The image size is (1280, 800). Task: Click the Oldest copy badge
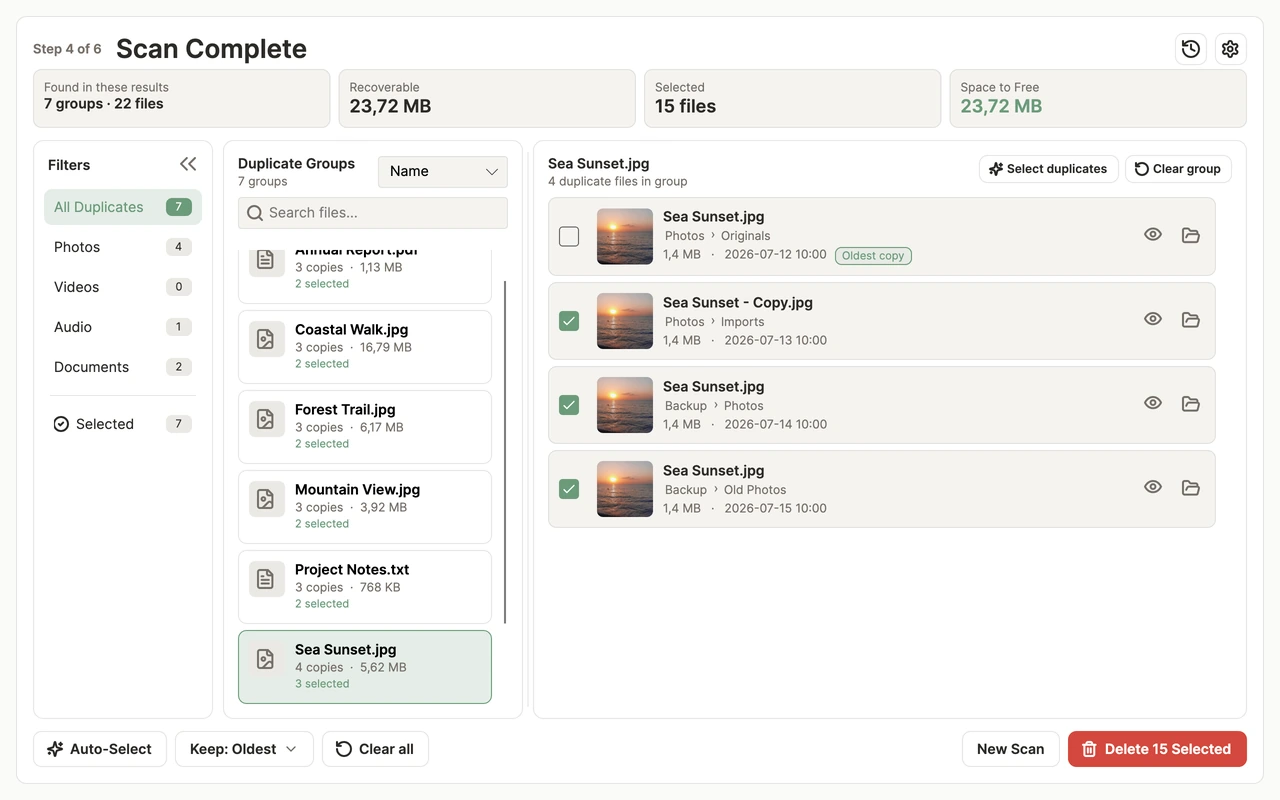[x=873, y=256]
